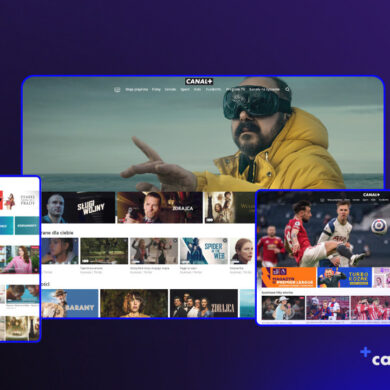Open the Barcelona players highlight thumbnail
390x390 pixels.
[328, 308]
